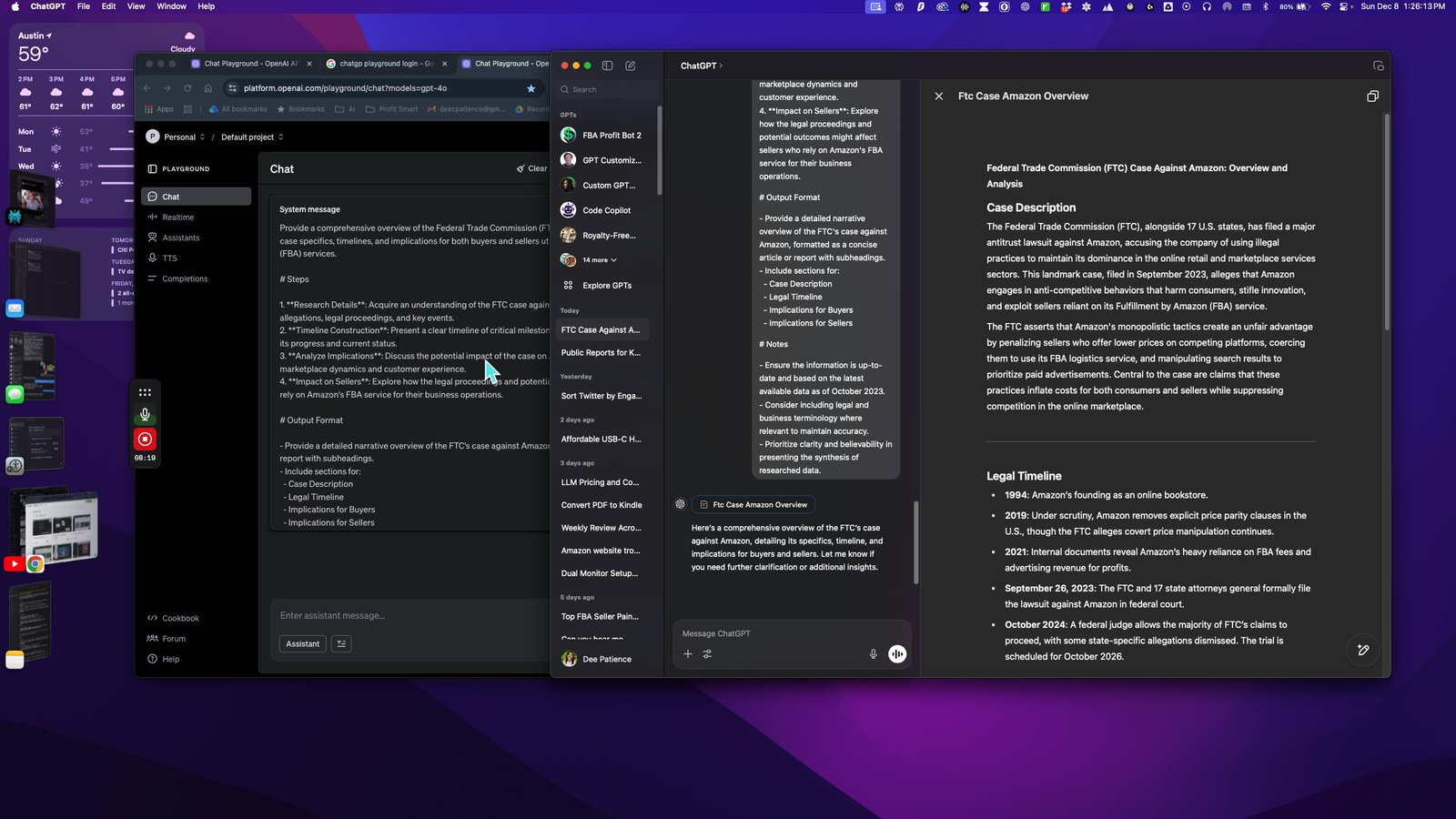Open Personal organization switcher in Playground

pos(177,136)
